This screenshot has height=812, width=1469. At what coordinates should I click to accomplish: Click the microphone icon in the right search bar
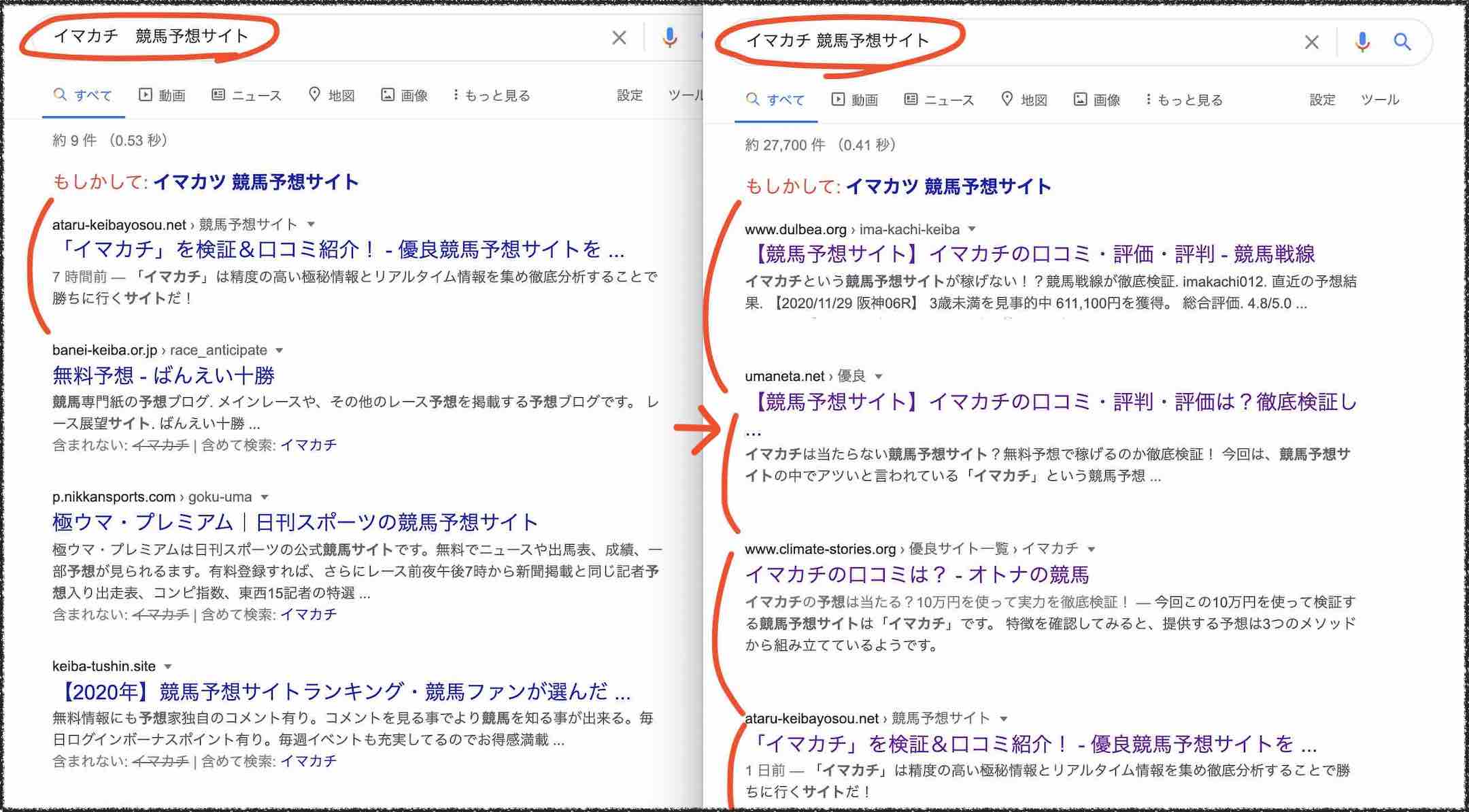click(x=1362, y=42)
